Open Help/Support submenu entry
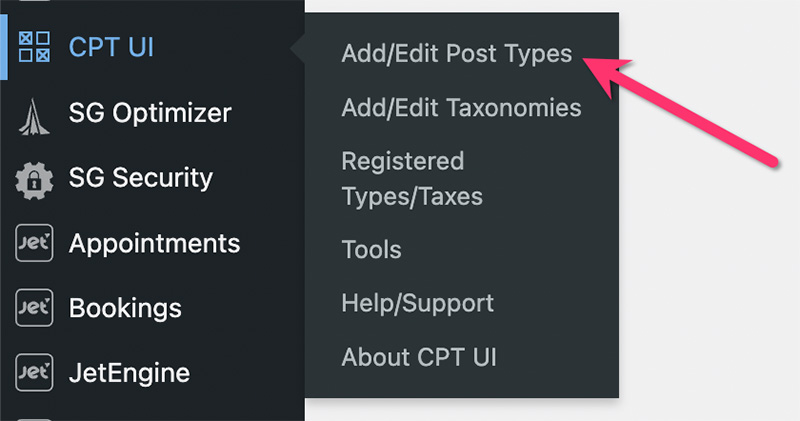This screenshot has height=421, width=800. [417, 304]
